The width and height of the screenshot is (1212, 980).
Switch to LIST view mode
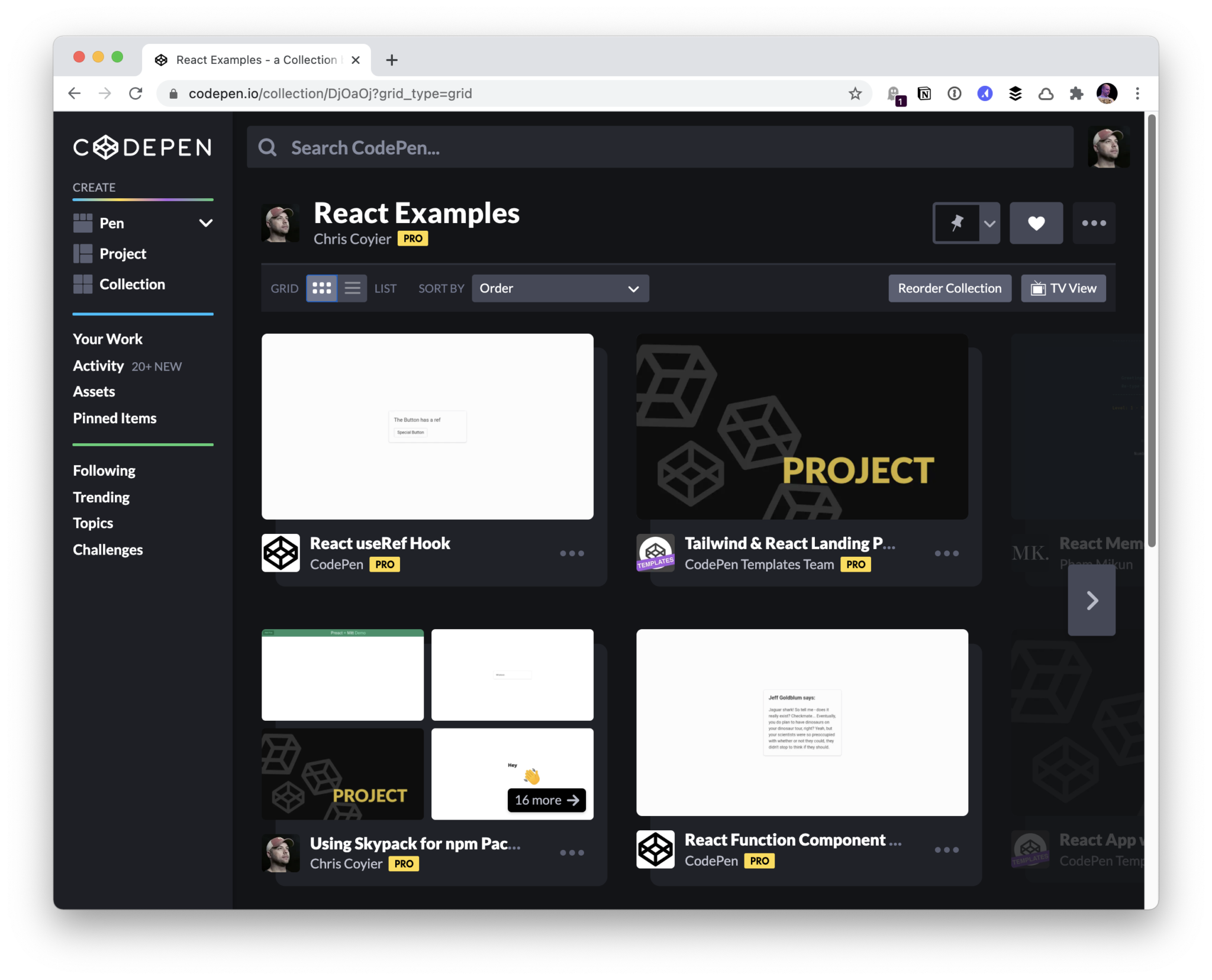pyautogui.click(x=352, y=288)
